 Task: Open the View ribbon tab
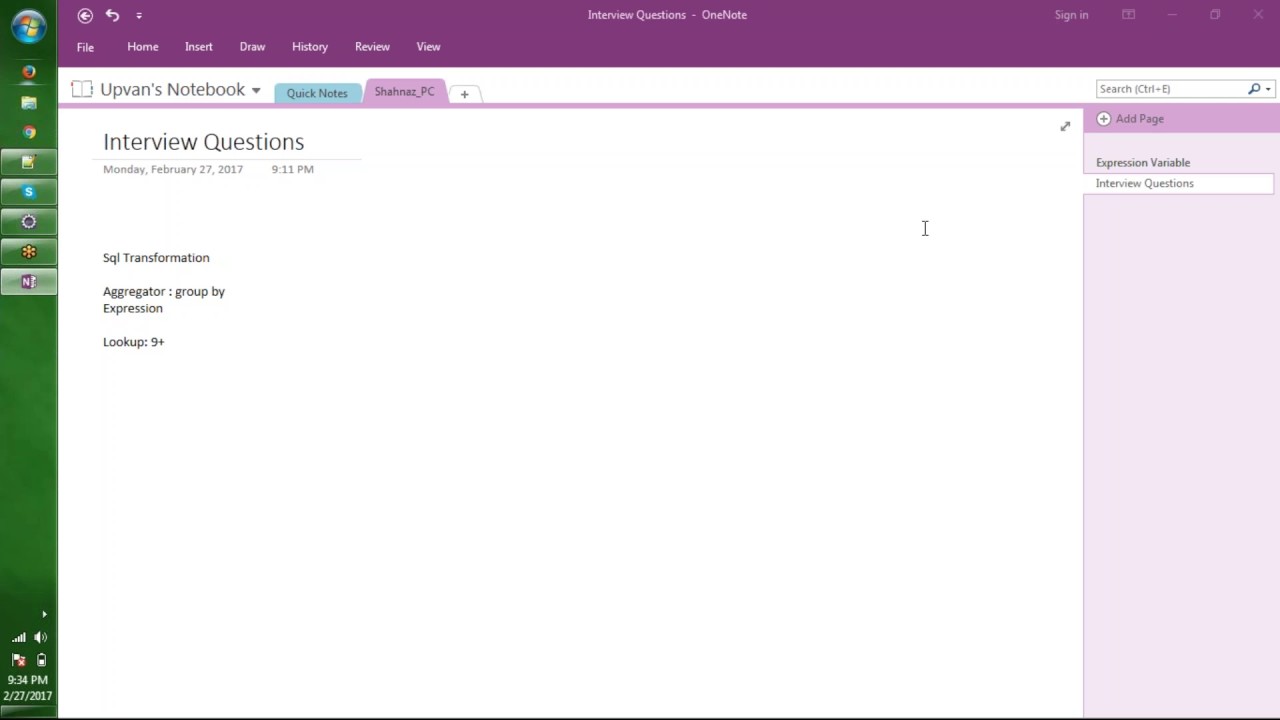tap(428, 47)
